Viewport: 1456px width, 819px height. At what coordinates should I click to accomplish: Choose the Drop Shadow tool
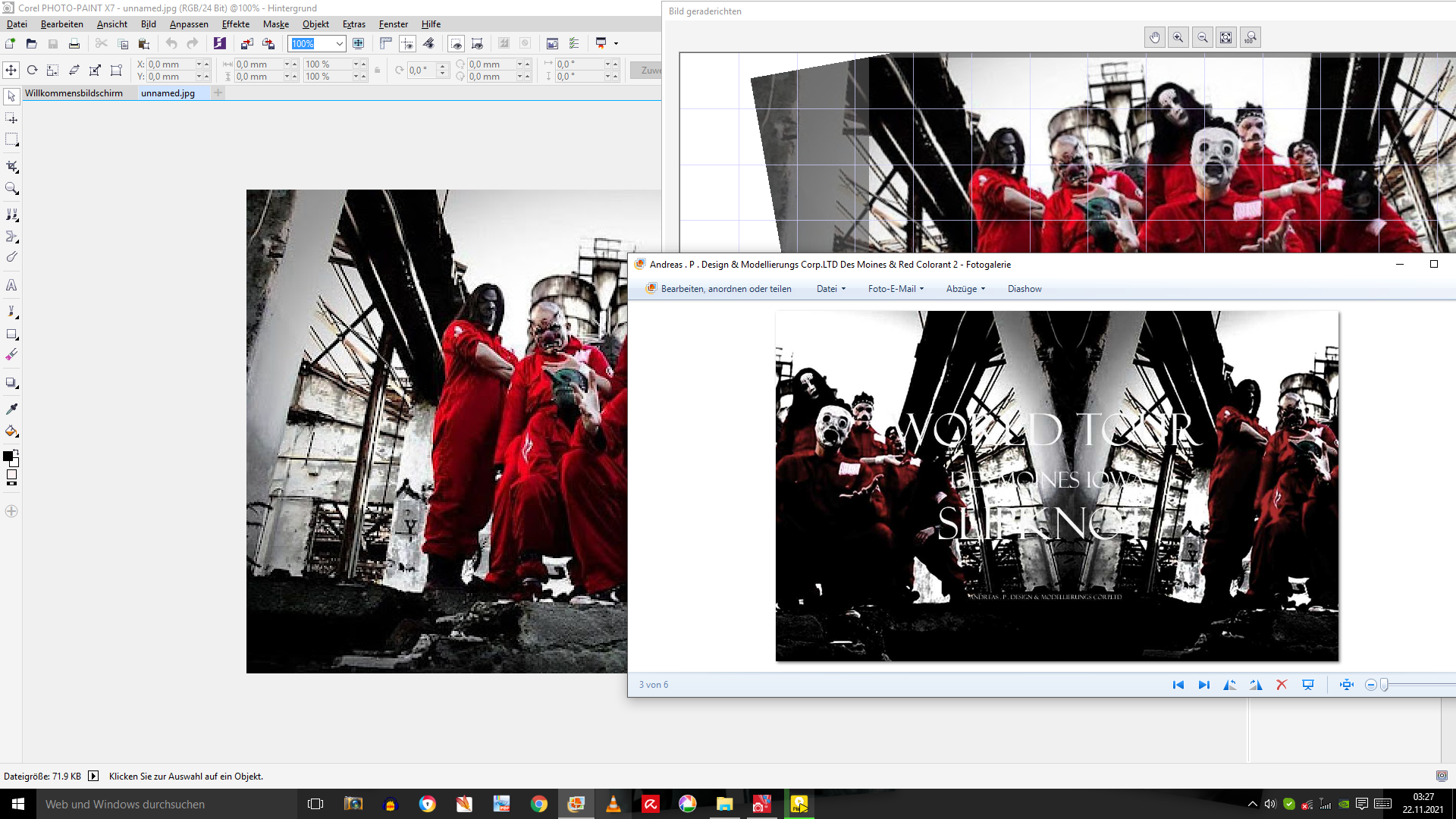tap(11, 383)
